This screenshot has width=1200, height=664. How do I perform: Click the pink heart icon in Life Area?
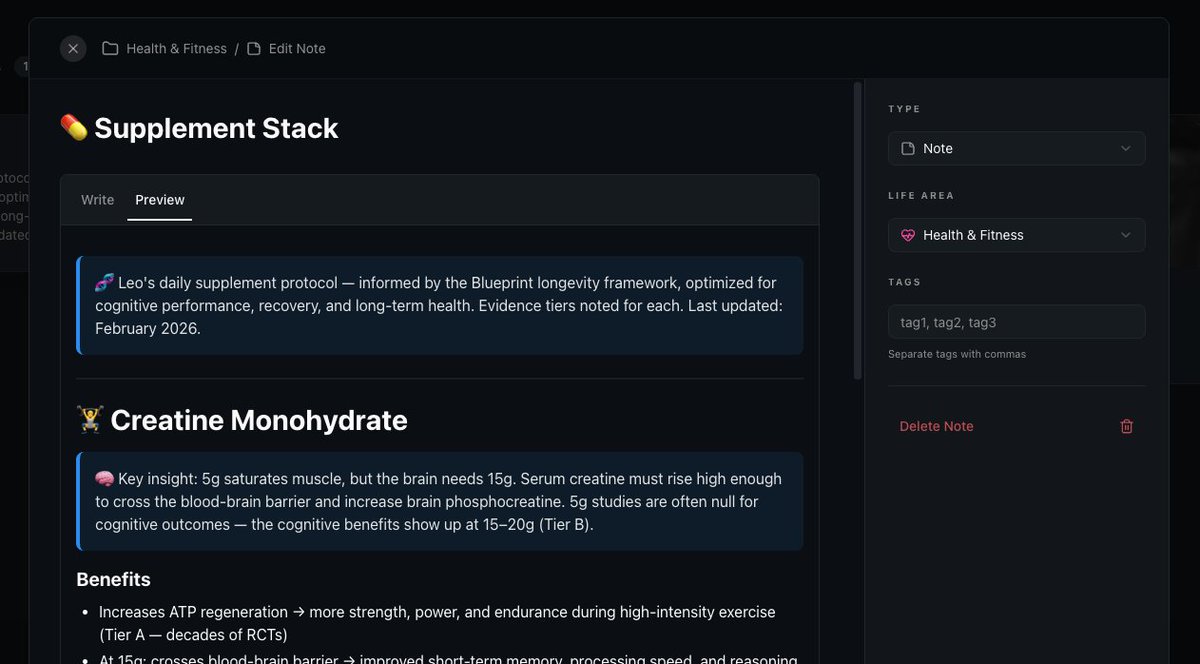tap(908, 235)
